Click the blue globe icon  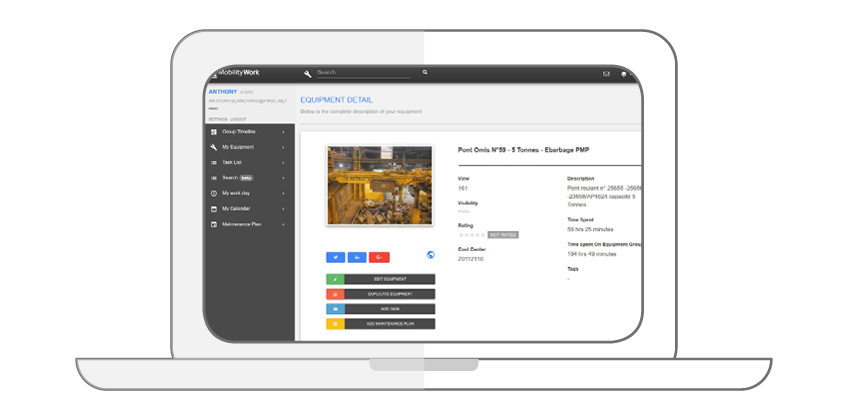430,255
